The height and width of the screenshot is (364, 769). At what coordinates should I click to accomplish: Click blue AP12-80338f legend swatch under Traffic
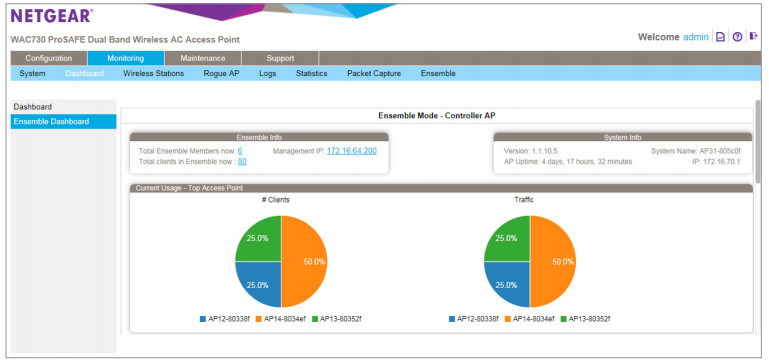pos(451,319)
